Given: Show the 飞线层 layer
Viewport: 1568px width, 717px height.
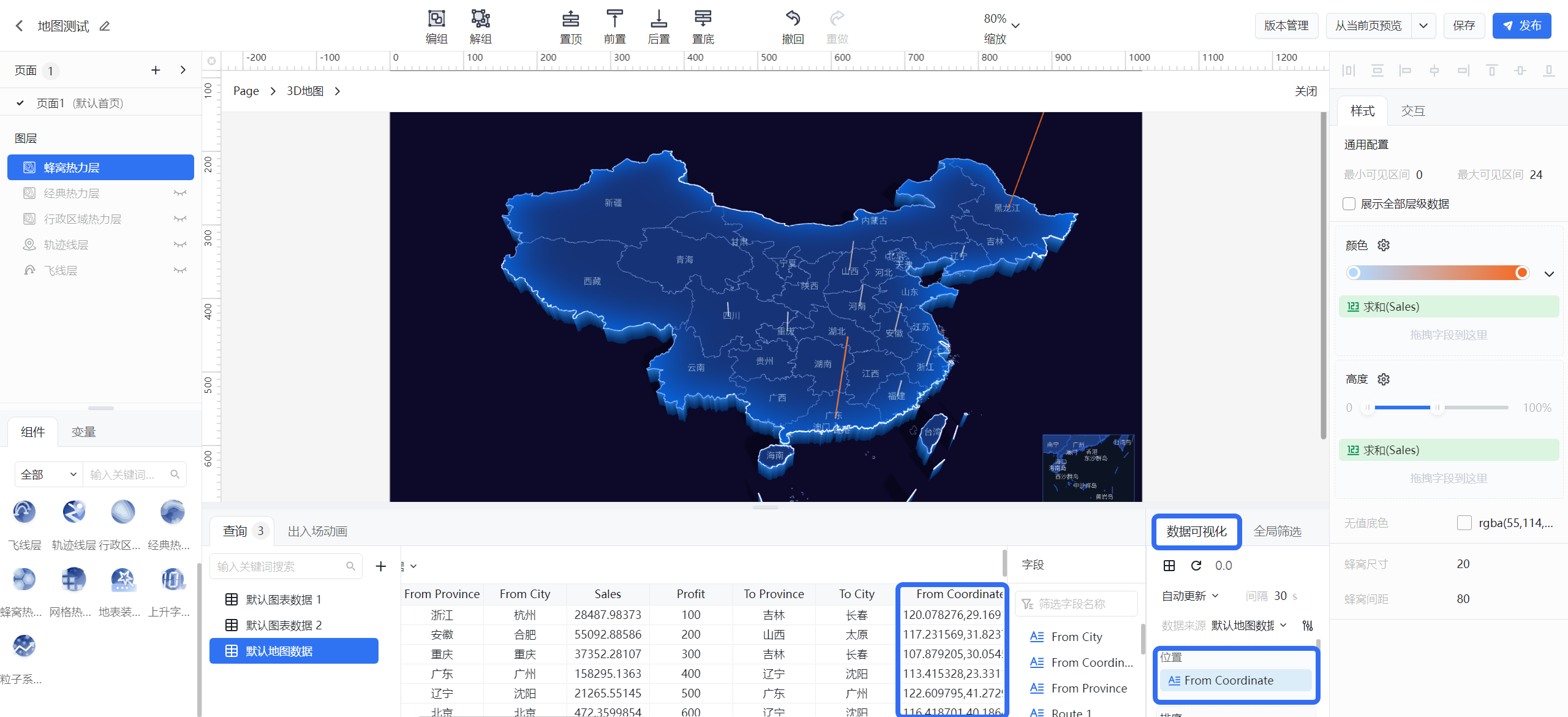Looking at the screenshot, I should (x=179, y=270).
